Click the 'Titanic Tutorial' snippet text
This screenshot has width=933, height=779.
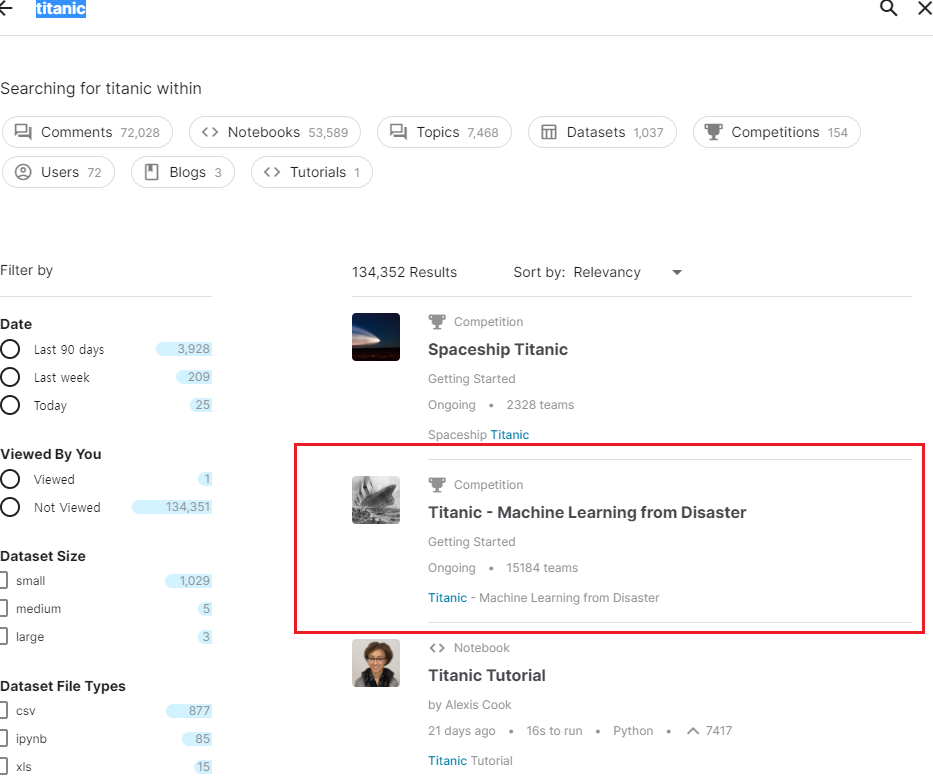[470, 761]
